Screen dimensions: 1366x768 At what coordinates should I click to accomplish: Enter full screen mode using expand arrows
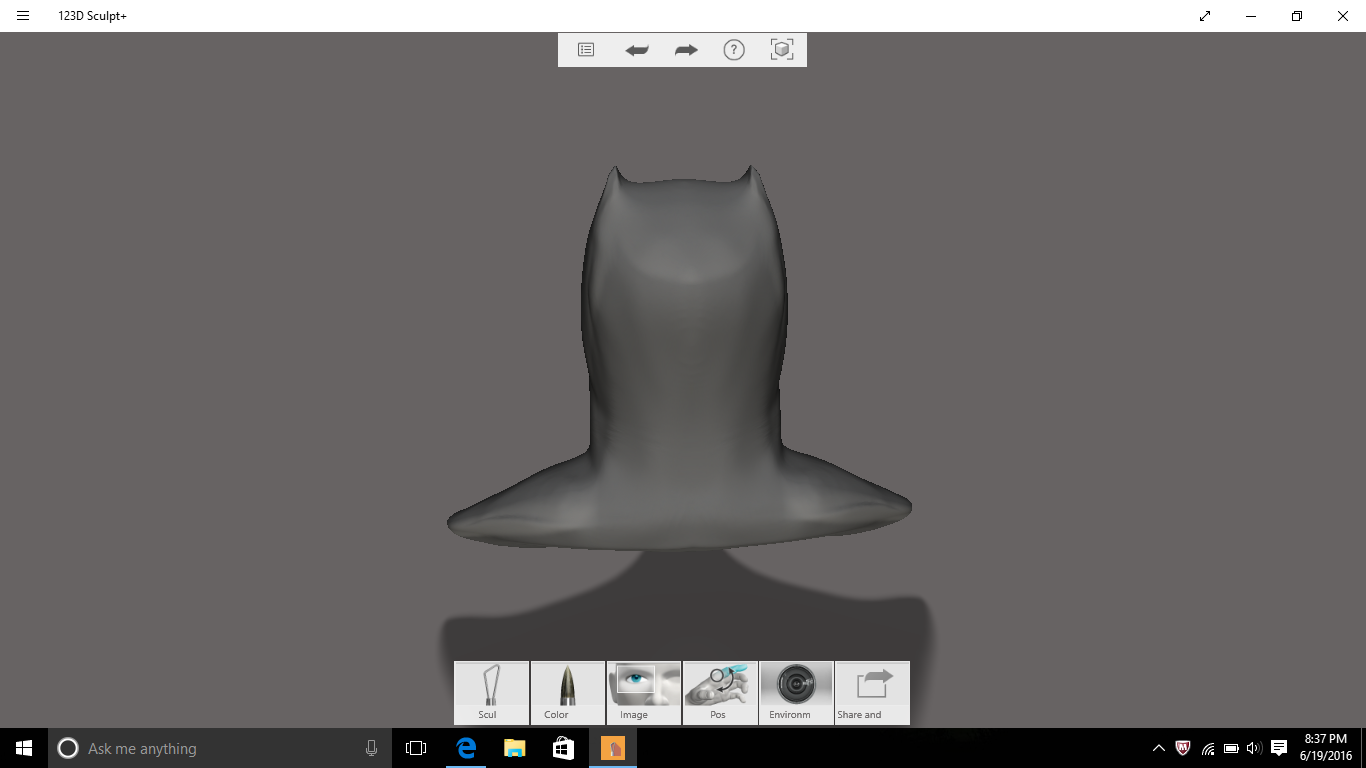(x=1205, y=16)
